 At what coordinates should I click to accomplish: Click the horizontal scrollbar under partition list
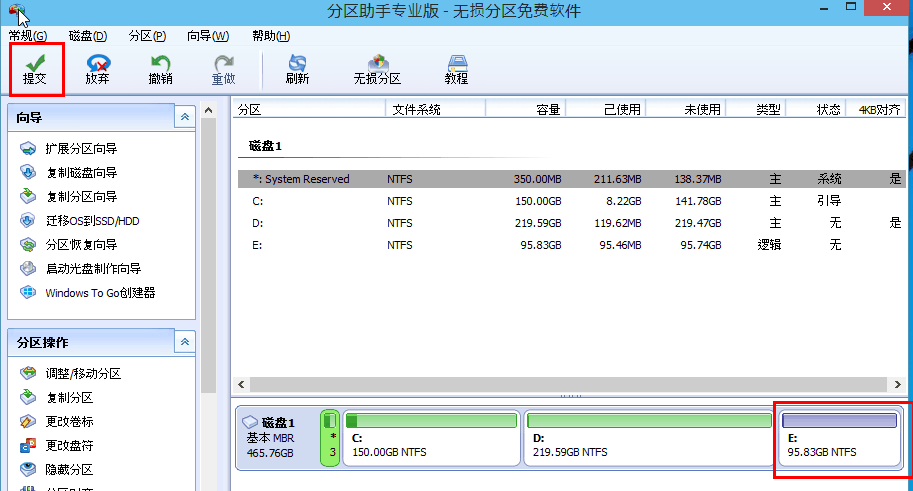(x=560, y=384)
